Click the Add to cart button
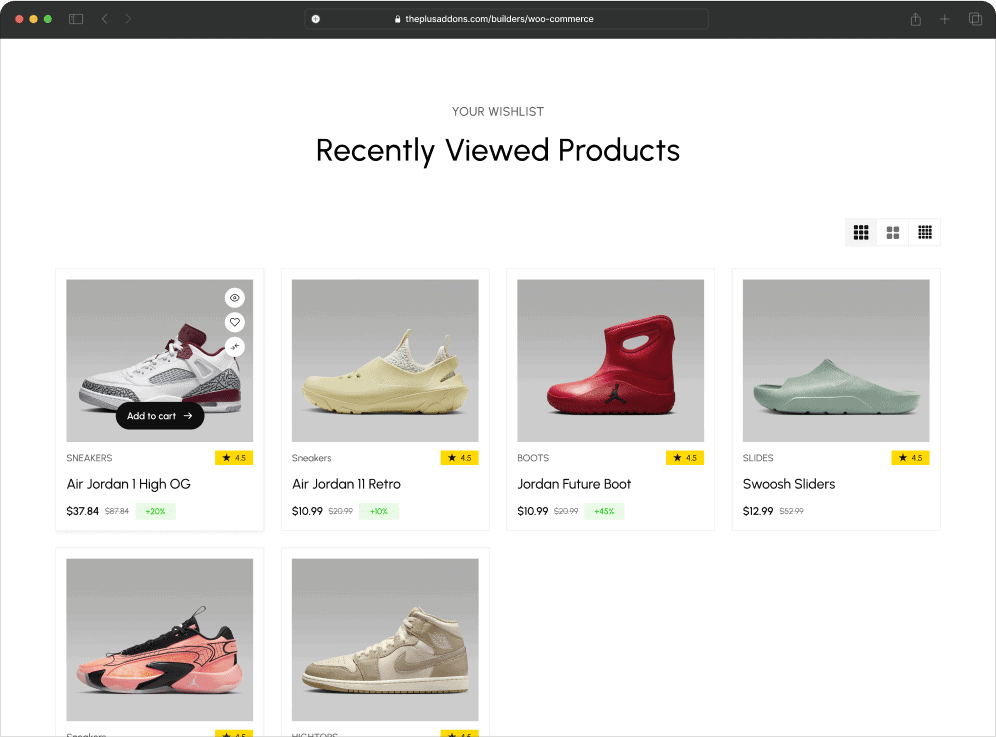This screenshot has height=737, width=996. click(x=160, y=416)
